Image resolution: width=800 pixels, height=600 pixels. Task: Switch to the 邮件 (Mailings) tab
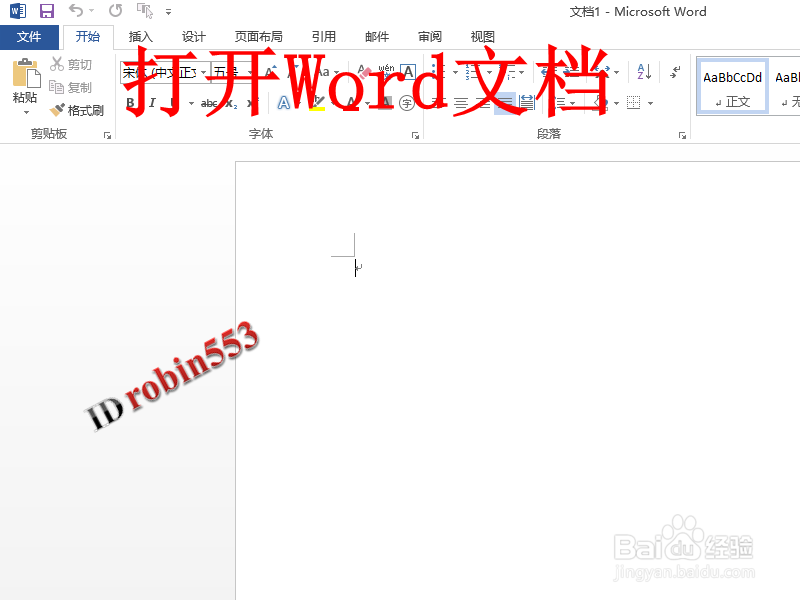(377, 37)
